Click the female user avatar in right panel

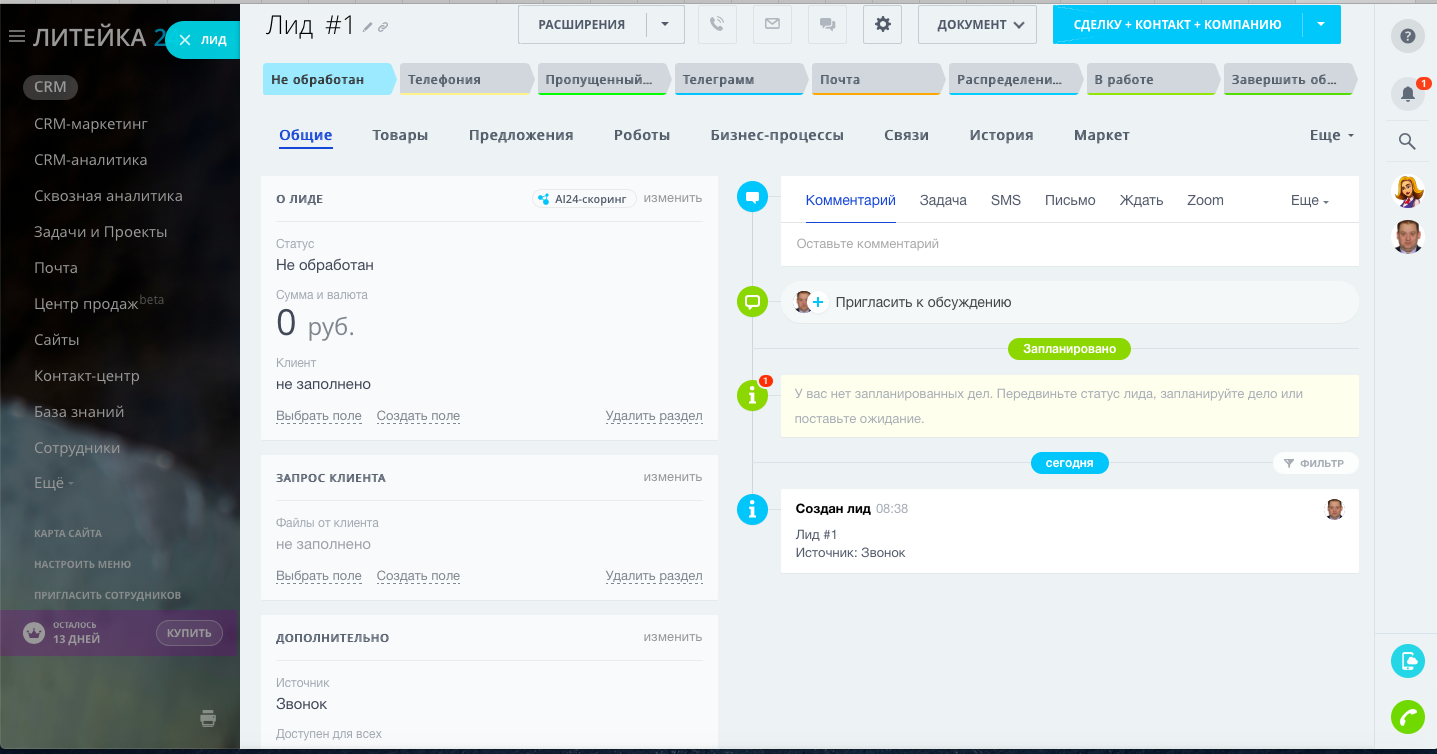[x=1408, y=190]
